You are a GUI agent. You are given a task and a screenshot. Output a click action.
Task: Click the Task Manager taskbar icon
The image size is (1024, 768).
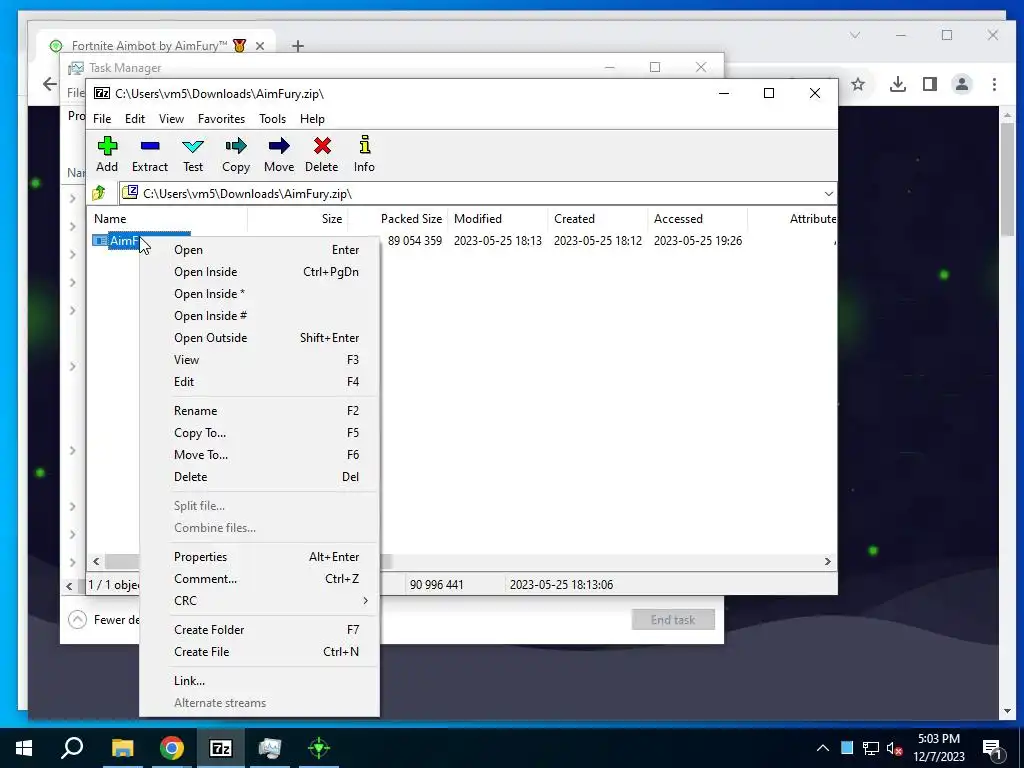[270, 748]
